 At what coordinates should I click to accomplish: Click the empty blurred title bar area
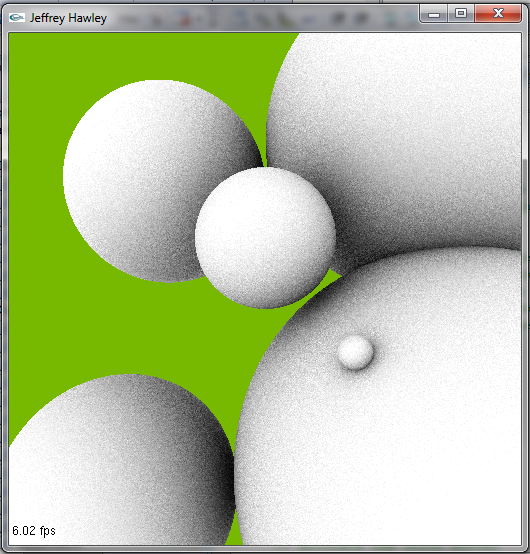pos(261,18)
